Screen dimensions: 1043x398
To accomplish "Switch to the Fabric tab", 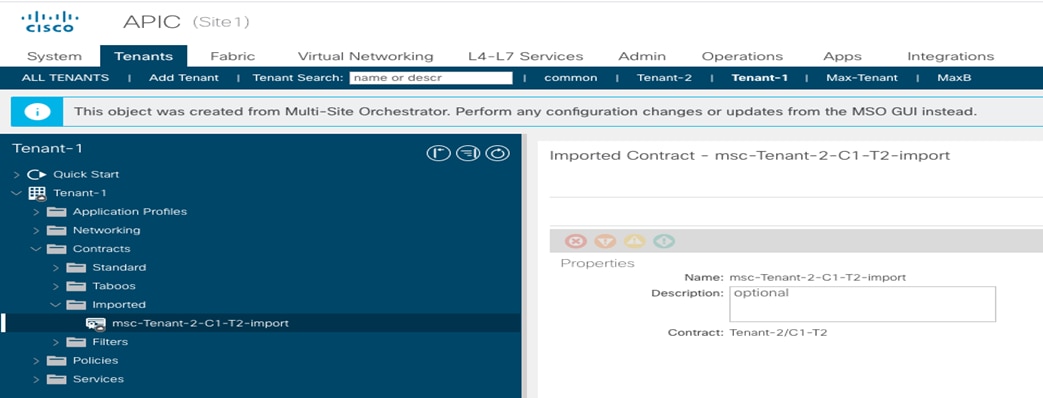I will [232, 57].
